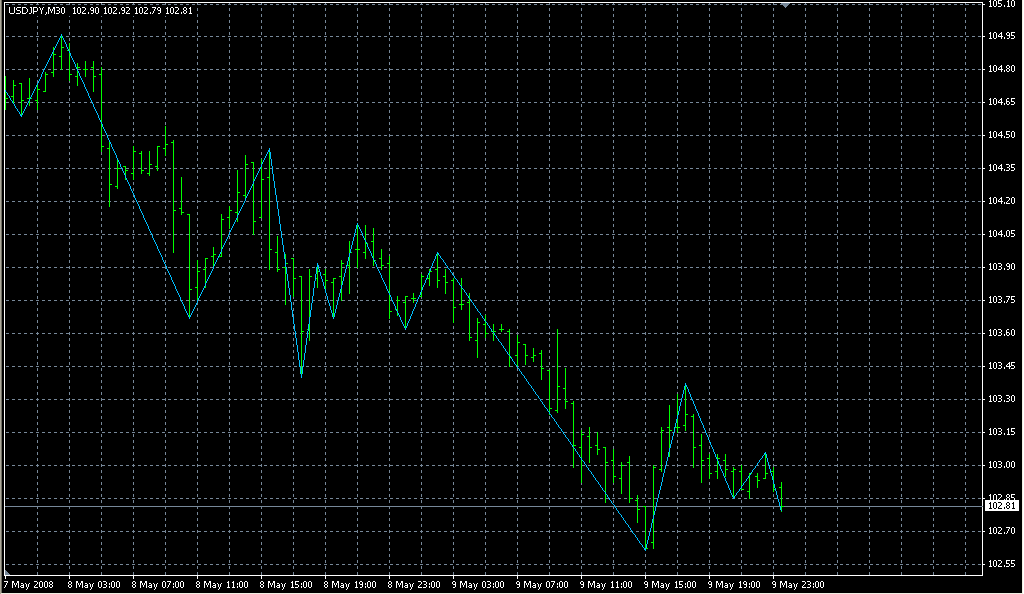This screenshot has width=1024, height=594.
Task: Click the 103.45 price scale label
Action: pyautogui.click(x=1001, y=366)
